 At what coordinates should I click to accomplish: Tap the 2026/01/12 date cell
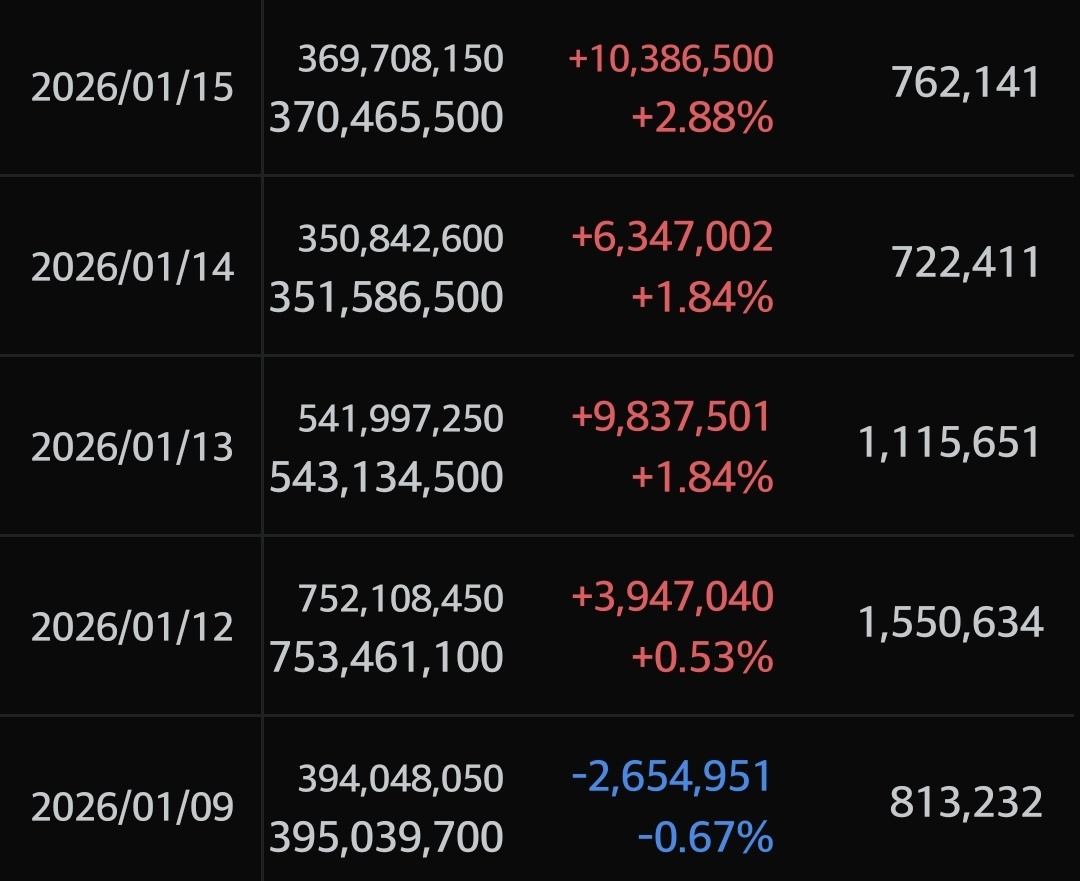pyautogui.click(x=132, y=627)
